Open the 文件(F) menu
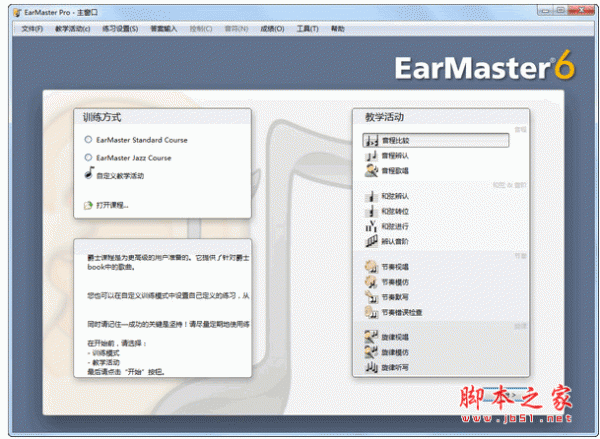600x439 pixels. pyautogui.click(x=32, y=29)
